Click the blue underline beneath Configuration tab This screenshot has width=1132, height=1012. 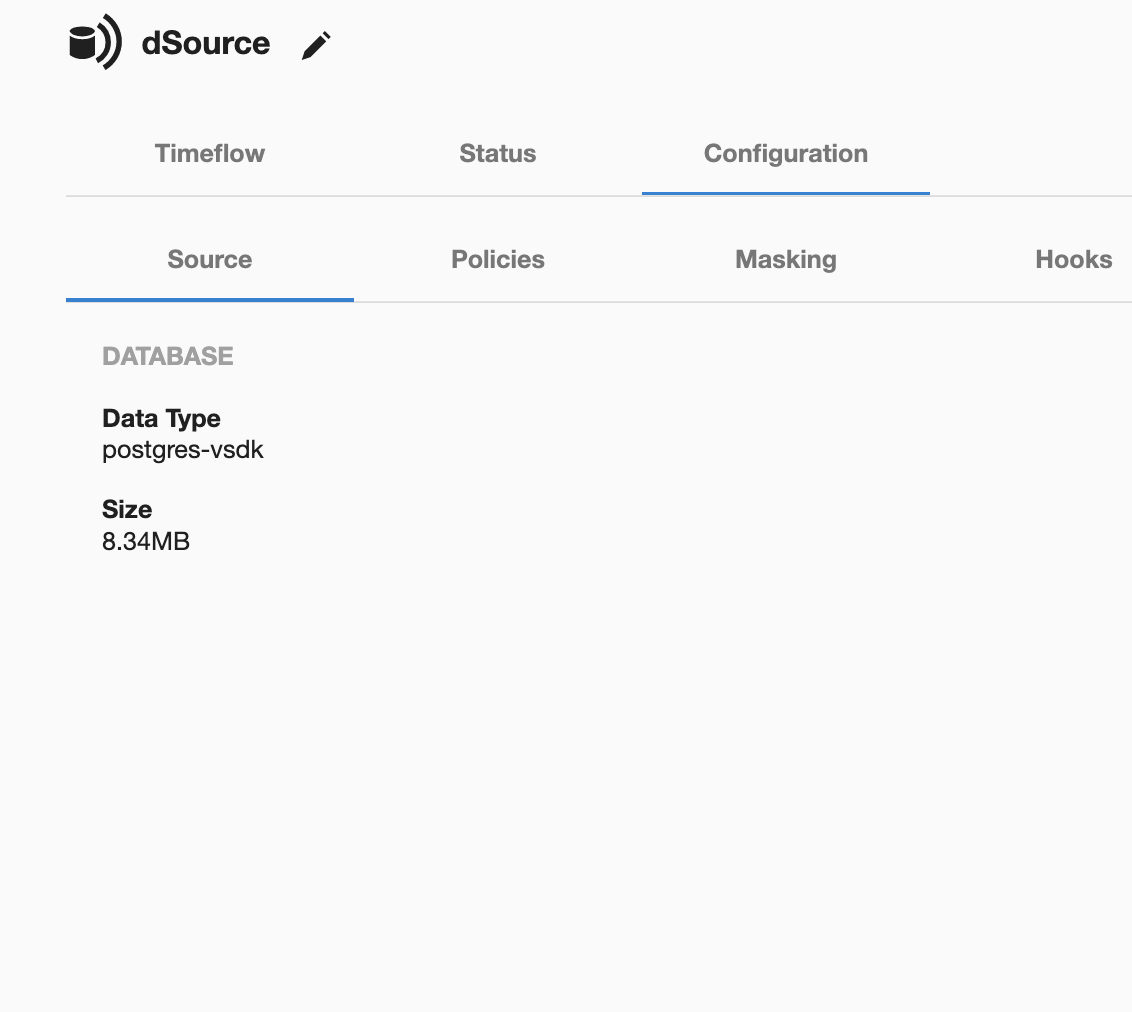785,193
